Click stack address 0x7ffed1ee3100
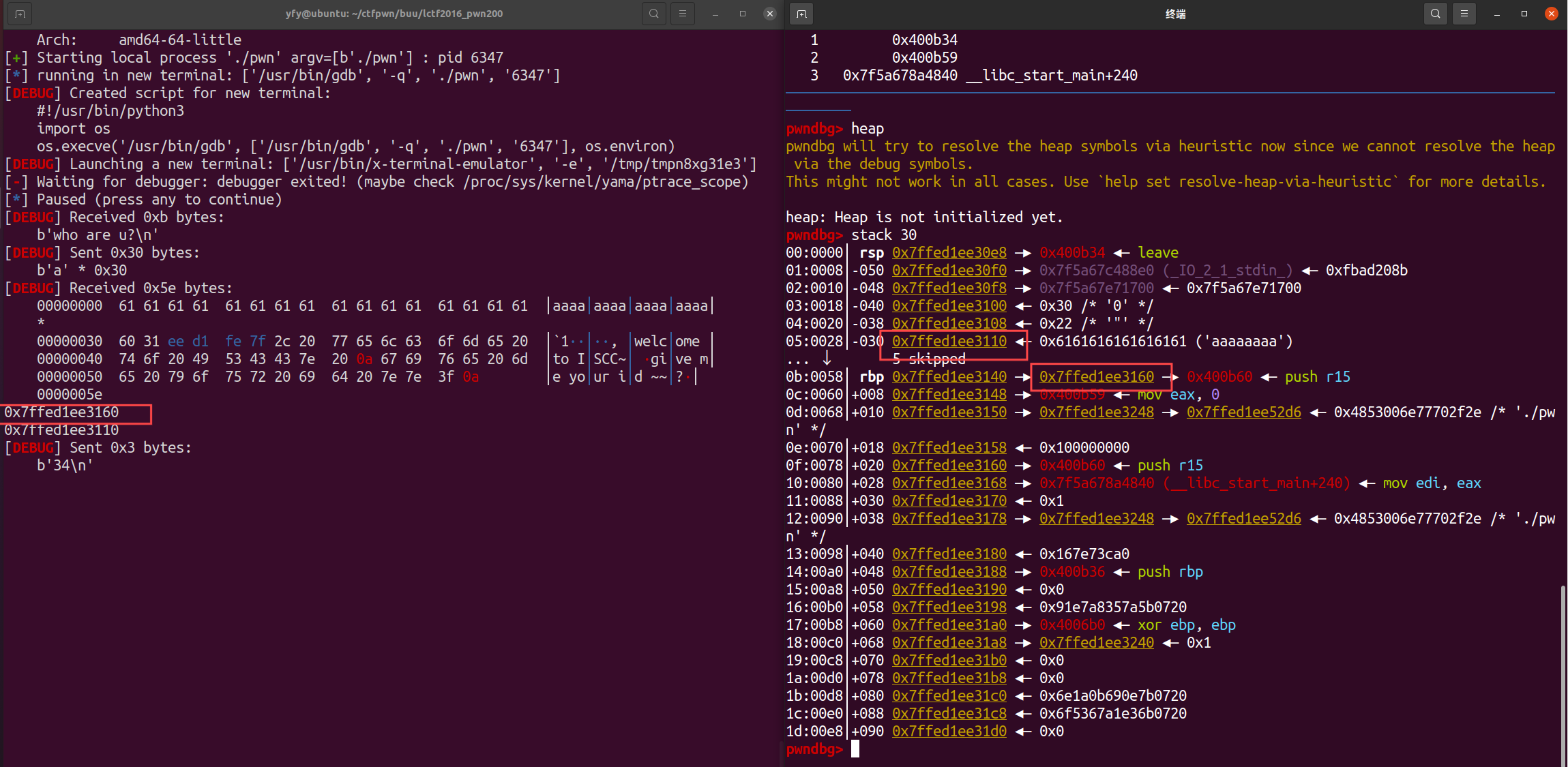 949,306
